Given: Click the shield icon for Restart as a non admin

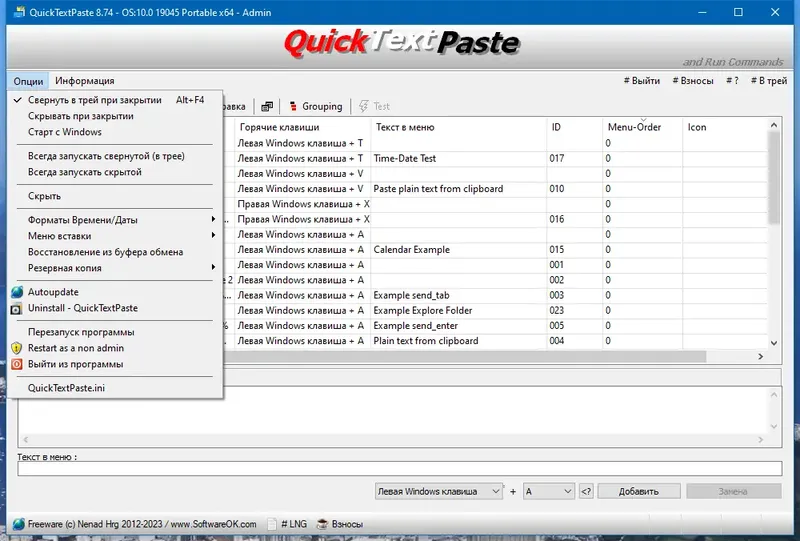Looking at the screenshot, I should (17, 348).
